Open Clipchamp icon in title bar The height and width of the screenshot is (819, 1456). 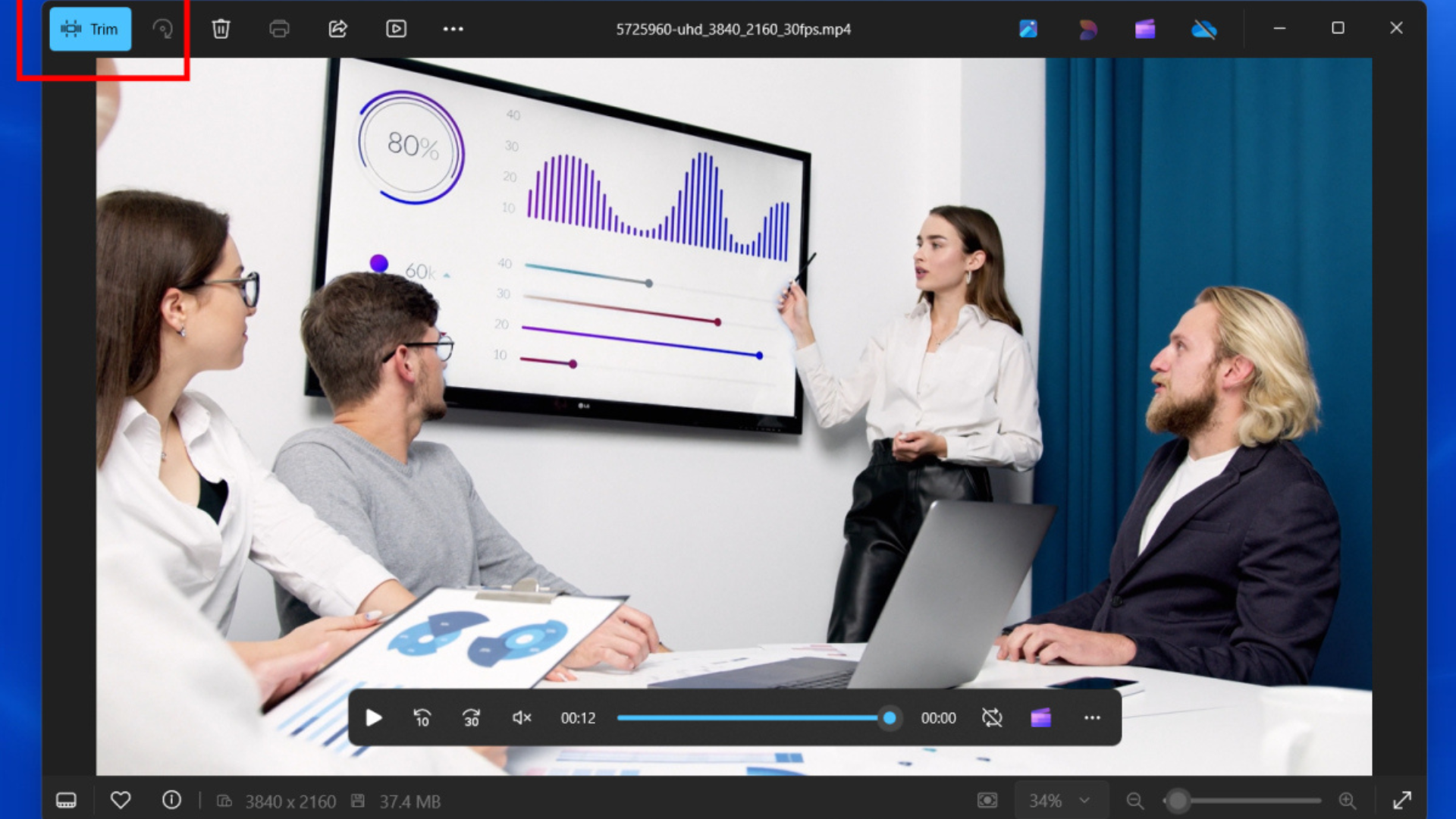[x=1144, y=29]
